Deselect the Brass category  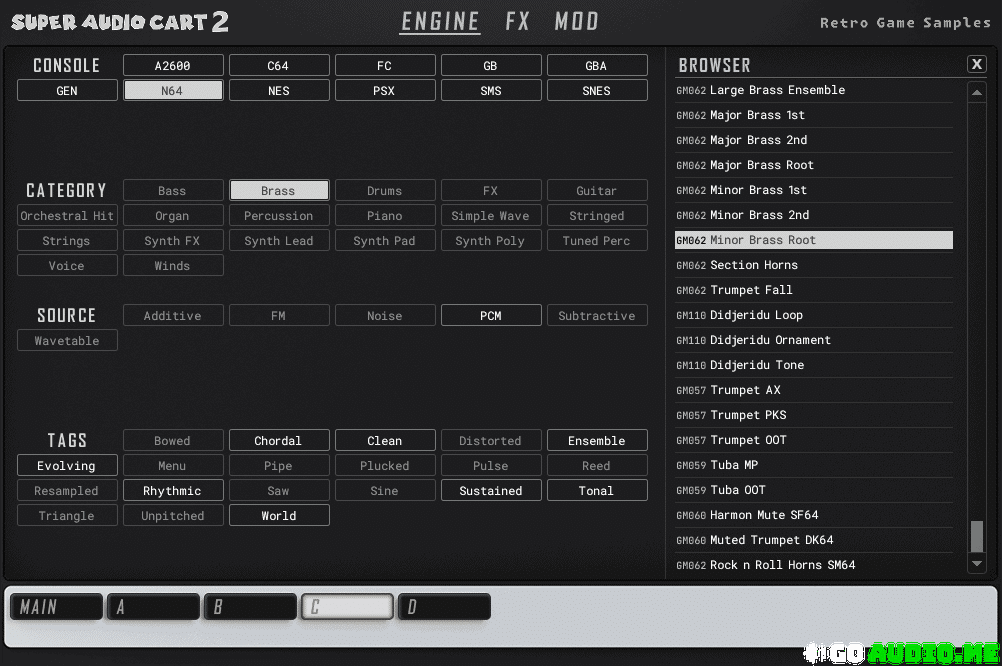pos(278,191)
